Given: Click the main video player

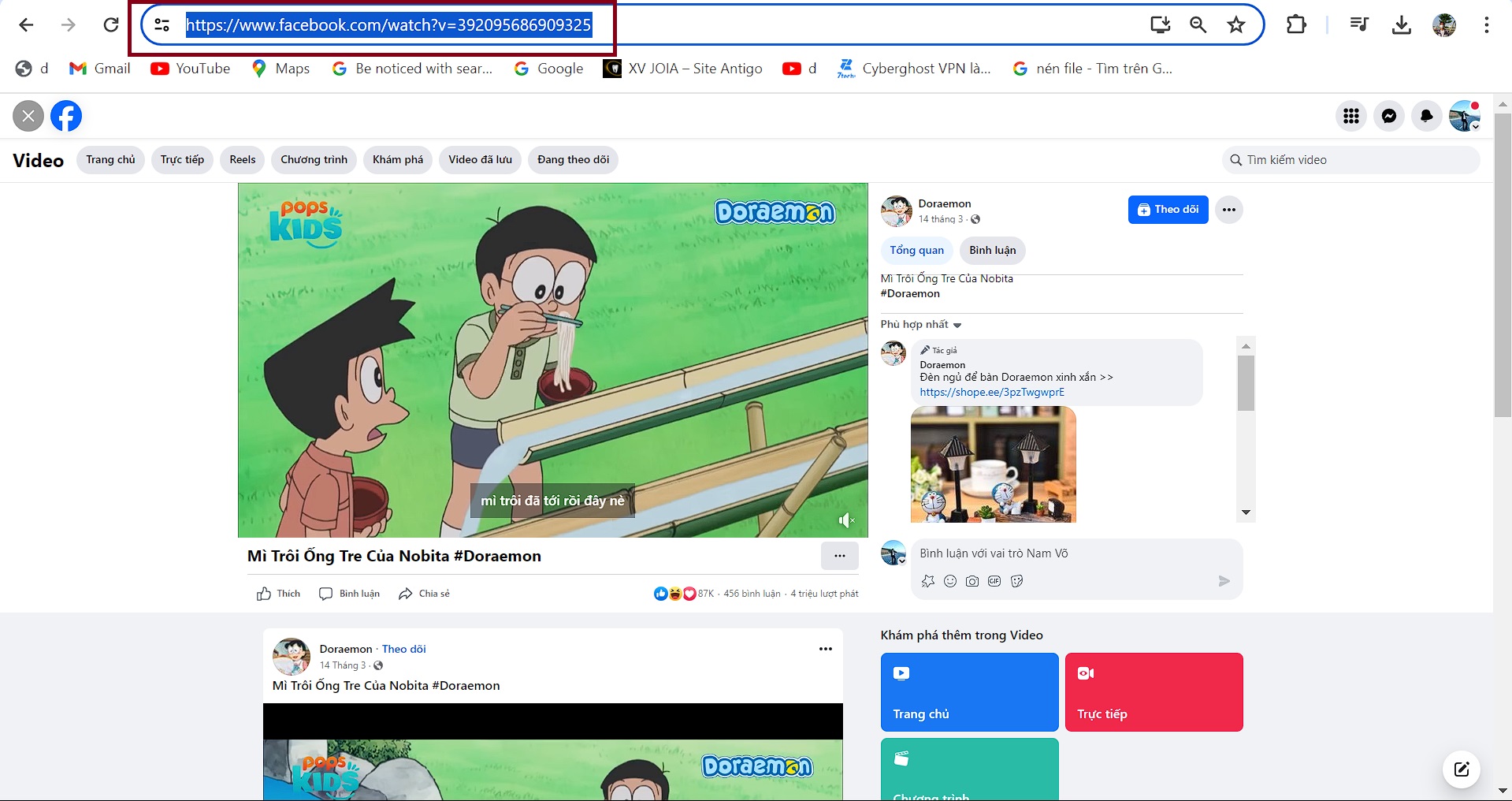Looking at the screenshot, I should click(x=553, y=360).
